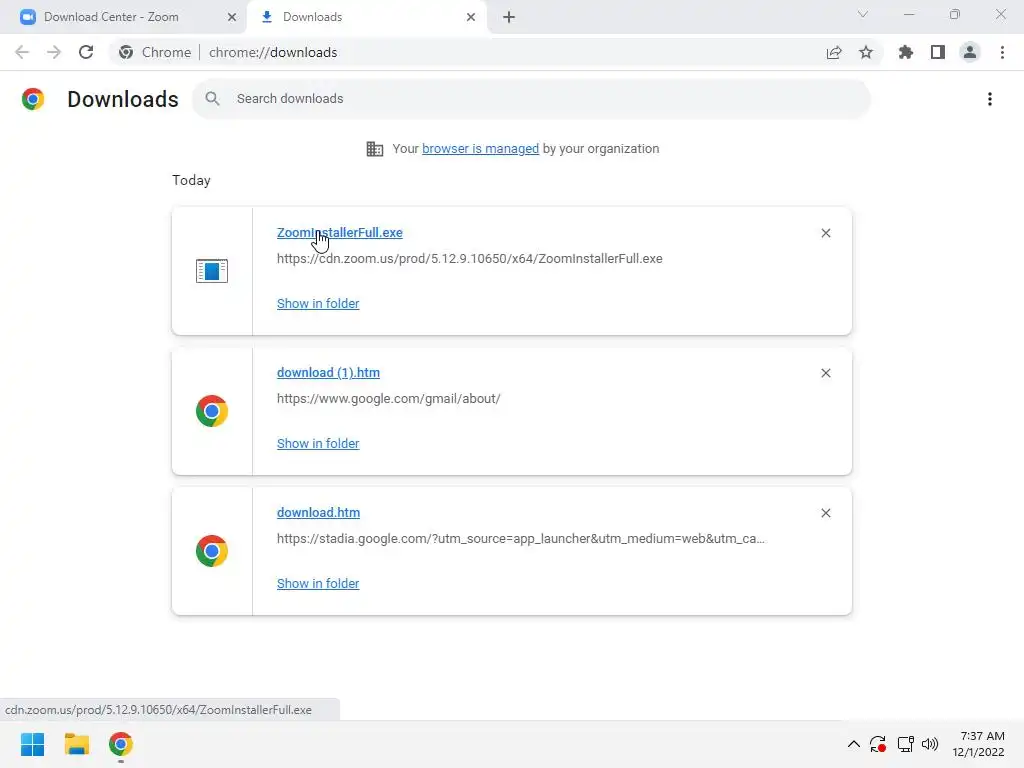Show hidden system tray icons

(x=854, y=744)
